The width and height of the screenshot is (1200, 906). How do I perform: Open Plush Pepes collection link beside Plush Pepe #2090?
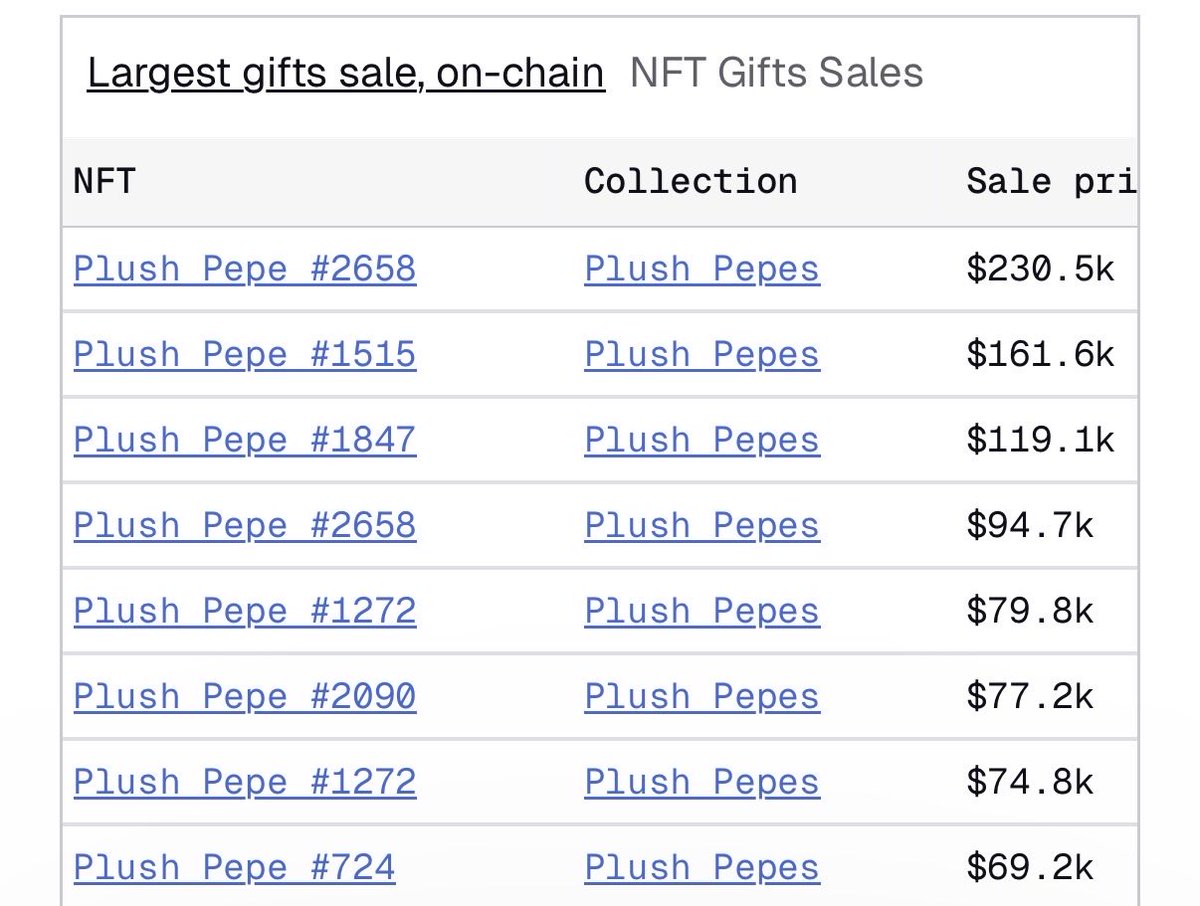(x=702, y=697)
